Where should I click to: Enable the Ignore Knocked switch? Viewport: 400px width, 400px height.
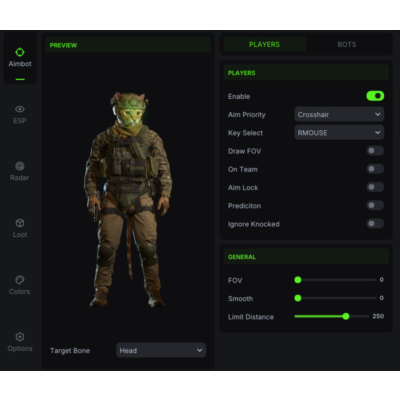click(x=375, y=223)
